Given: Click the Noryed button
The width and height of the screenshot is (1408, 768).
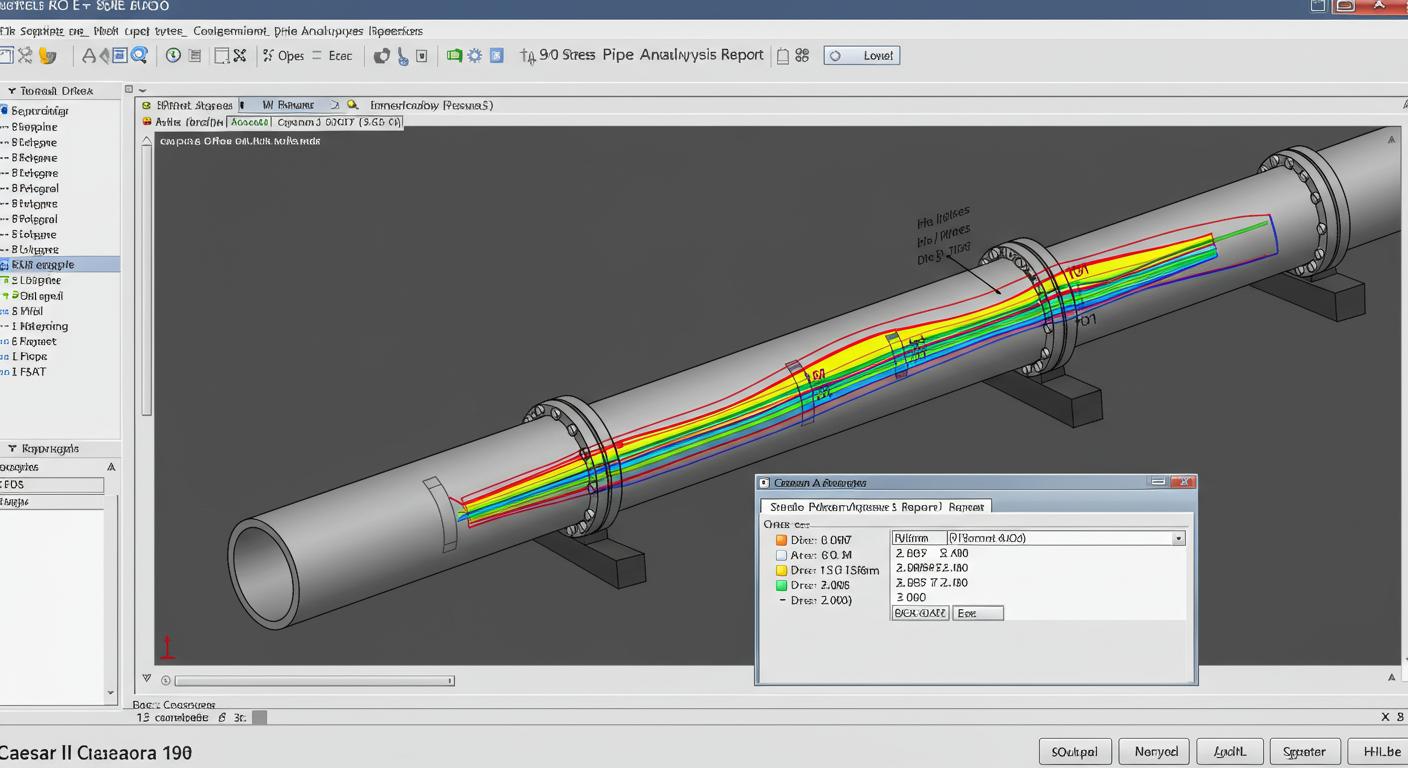Looking at the screenshot, I should coord(1155,751).
